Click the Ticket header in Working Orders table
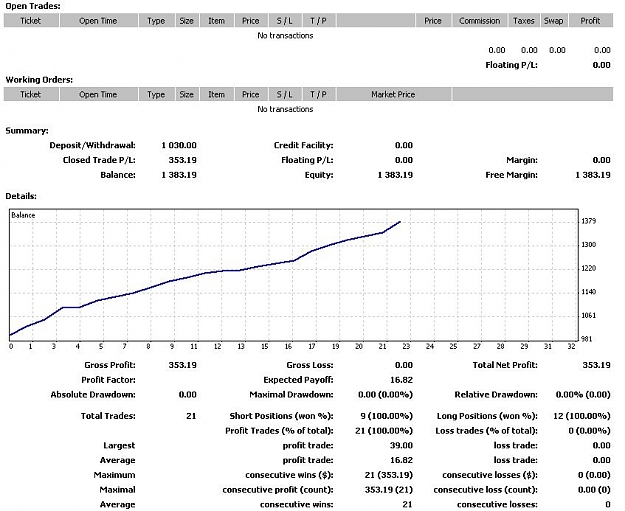 [x=31, y=94]
